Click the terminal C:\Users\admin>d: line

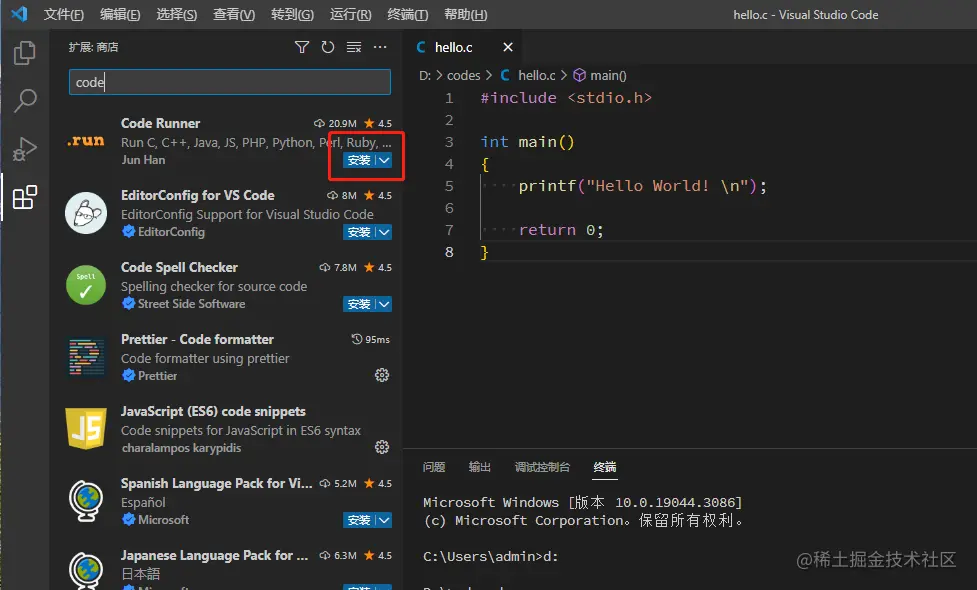(491, 556)
